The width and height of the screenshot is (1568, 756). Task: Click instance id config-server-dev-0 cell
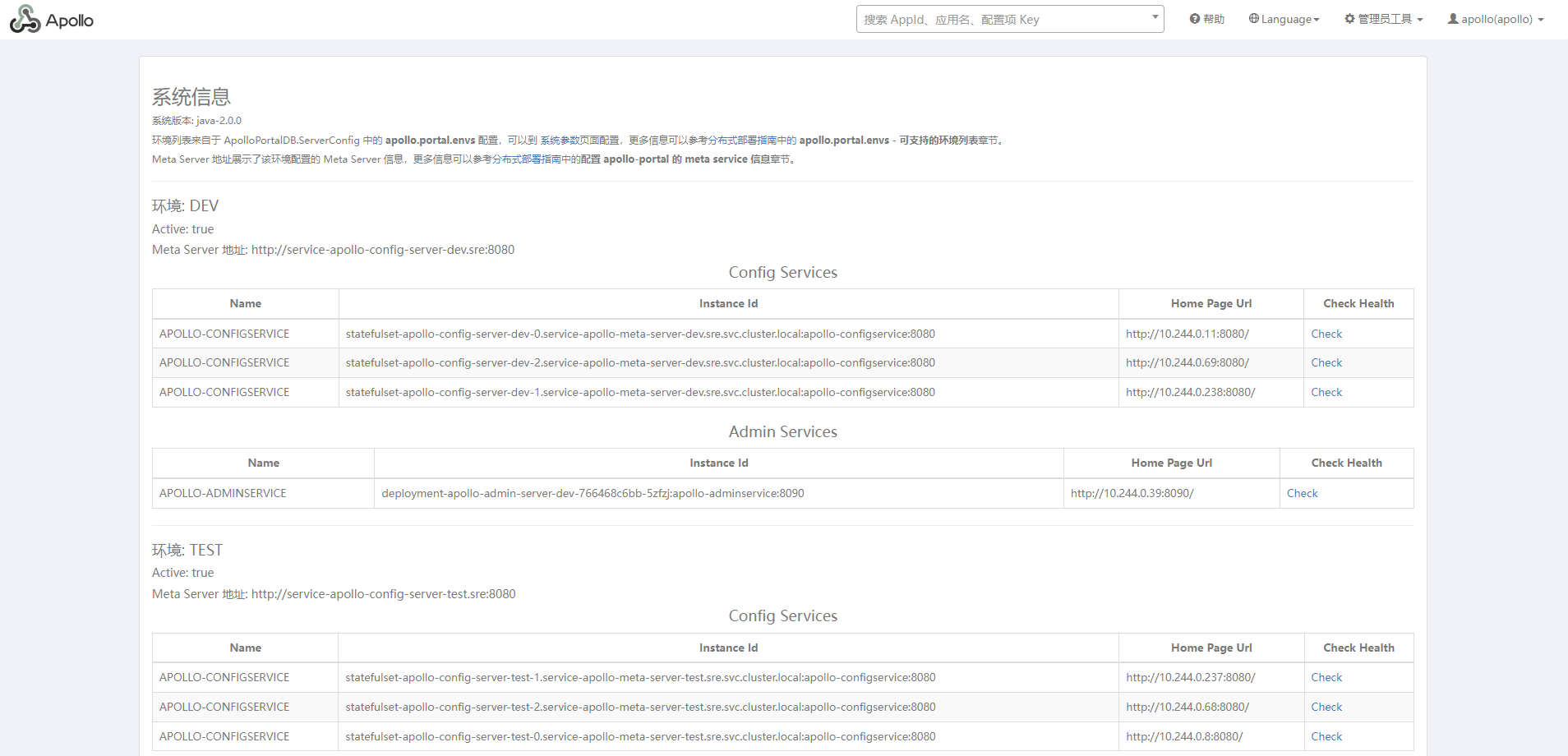coord(728,334)
